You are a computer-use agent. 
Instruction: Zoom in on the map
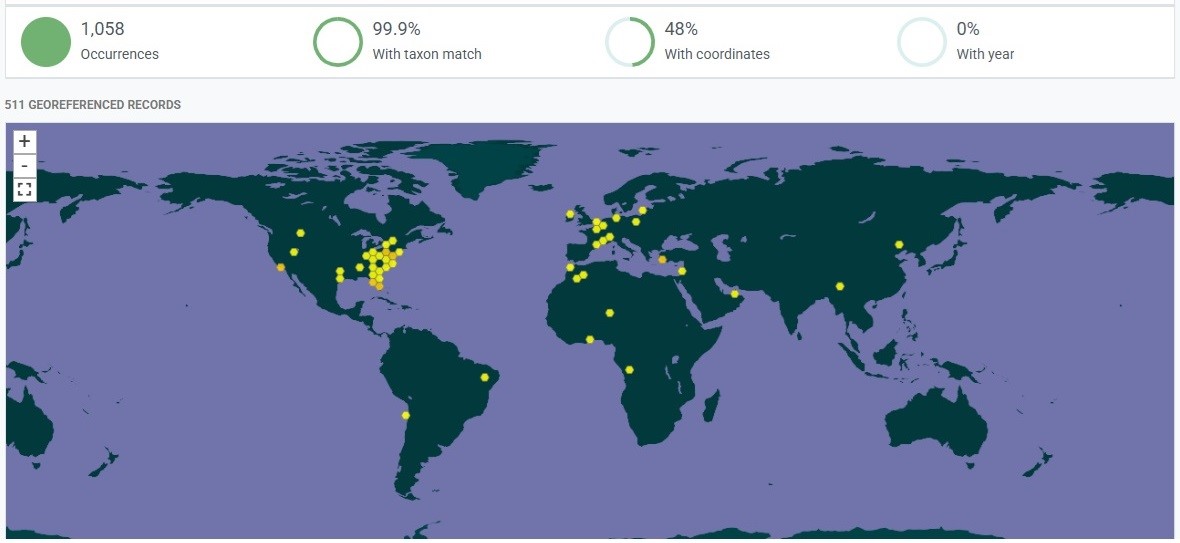click(x=25, y=142)
